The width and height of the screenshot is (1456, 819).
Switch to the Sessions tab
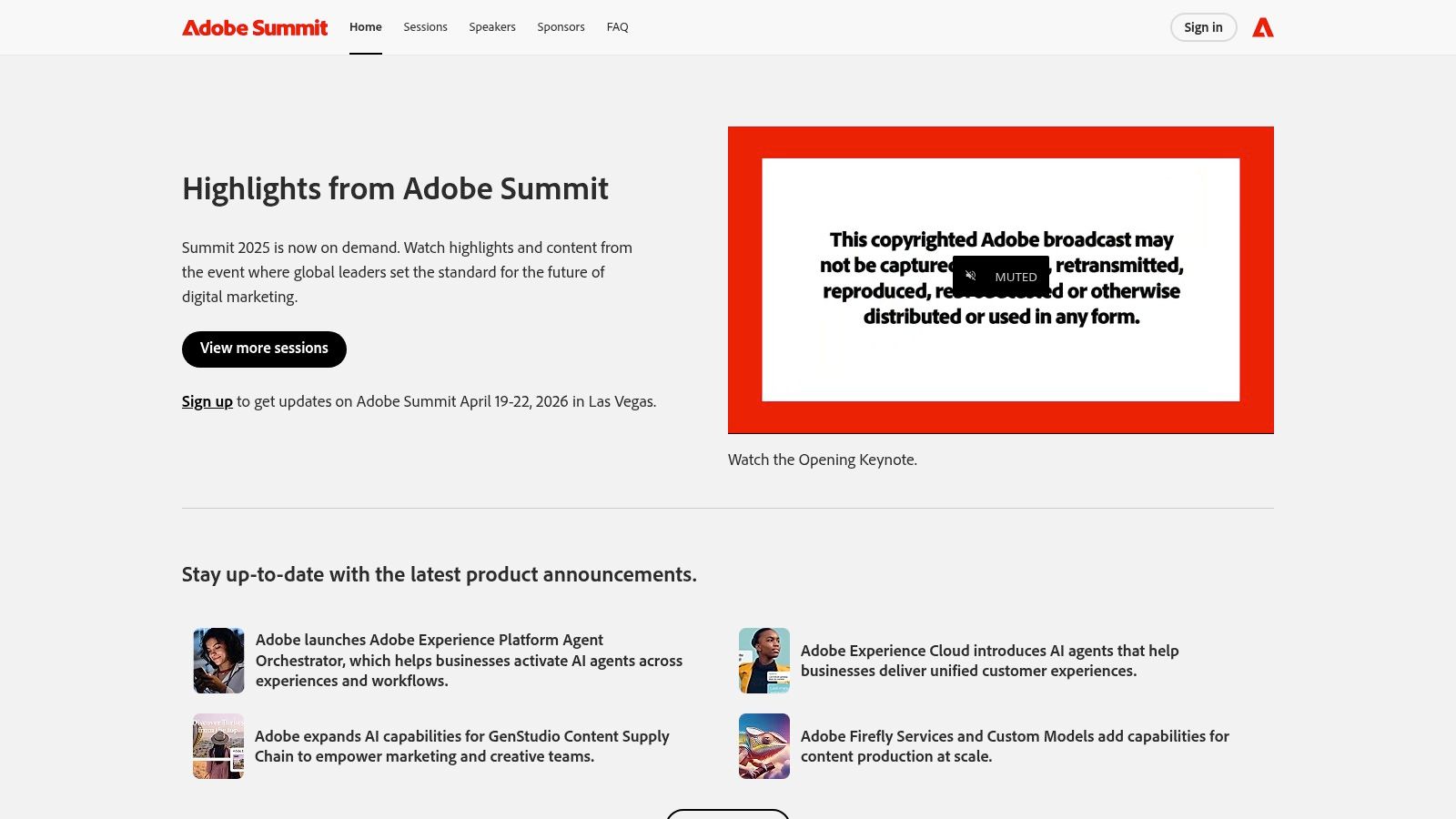tap(425, 26)
